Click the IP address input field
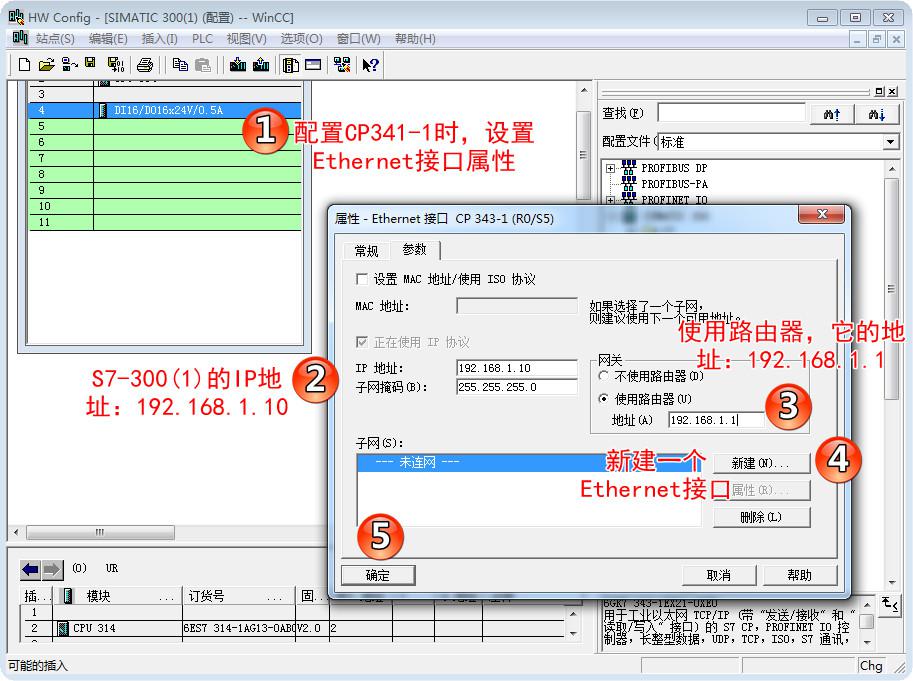This screenshot has width=913, height=681. [517, 368]
